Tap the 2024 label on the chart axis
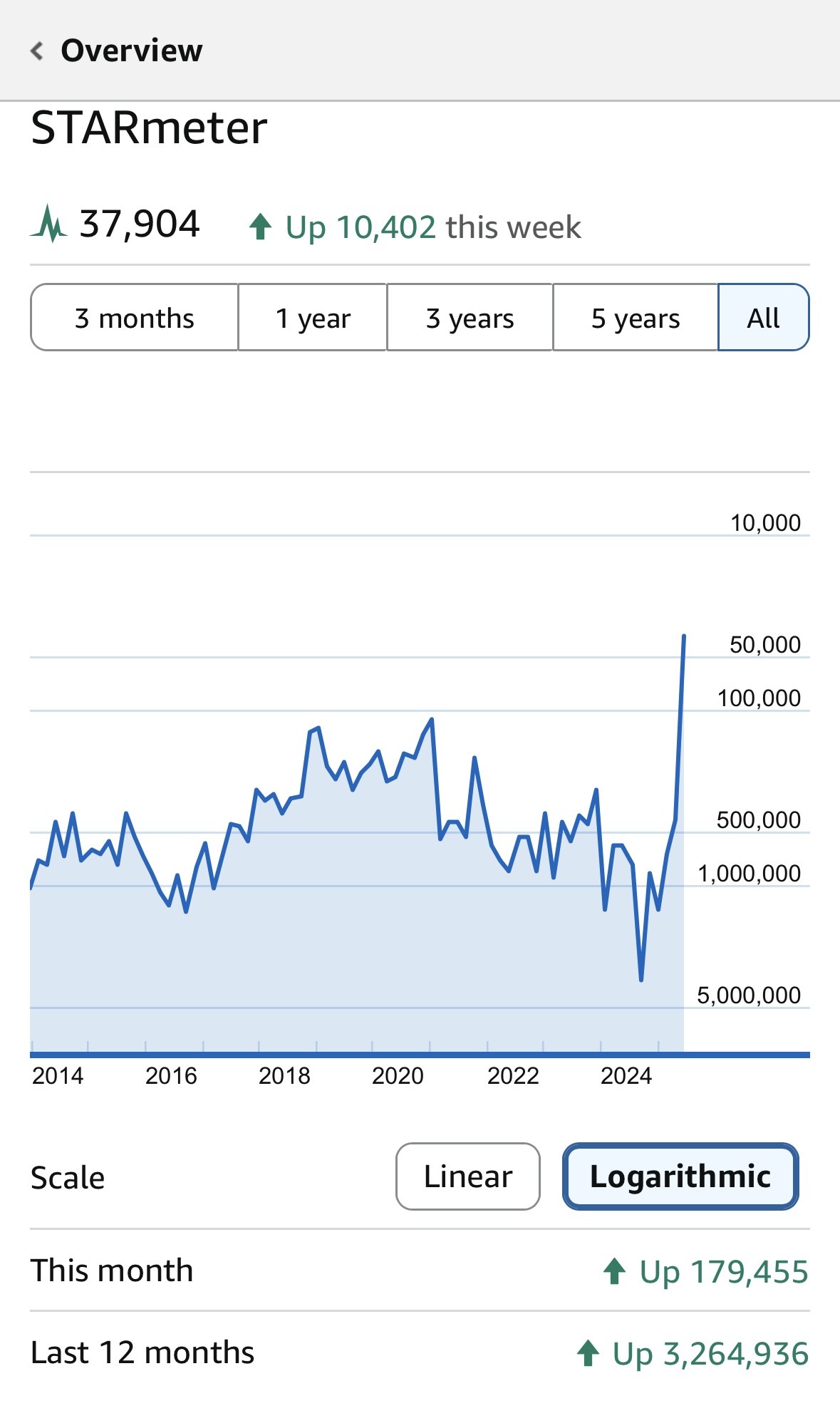The height and width of the screenshot is (1428, 840). click(x=626, y=1076)
